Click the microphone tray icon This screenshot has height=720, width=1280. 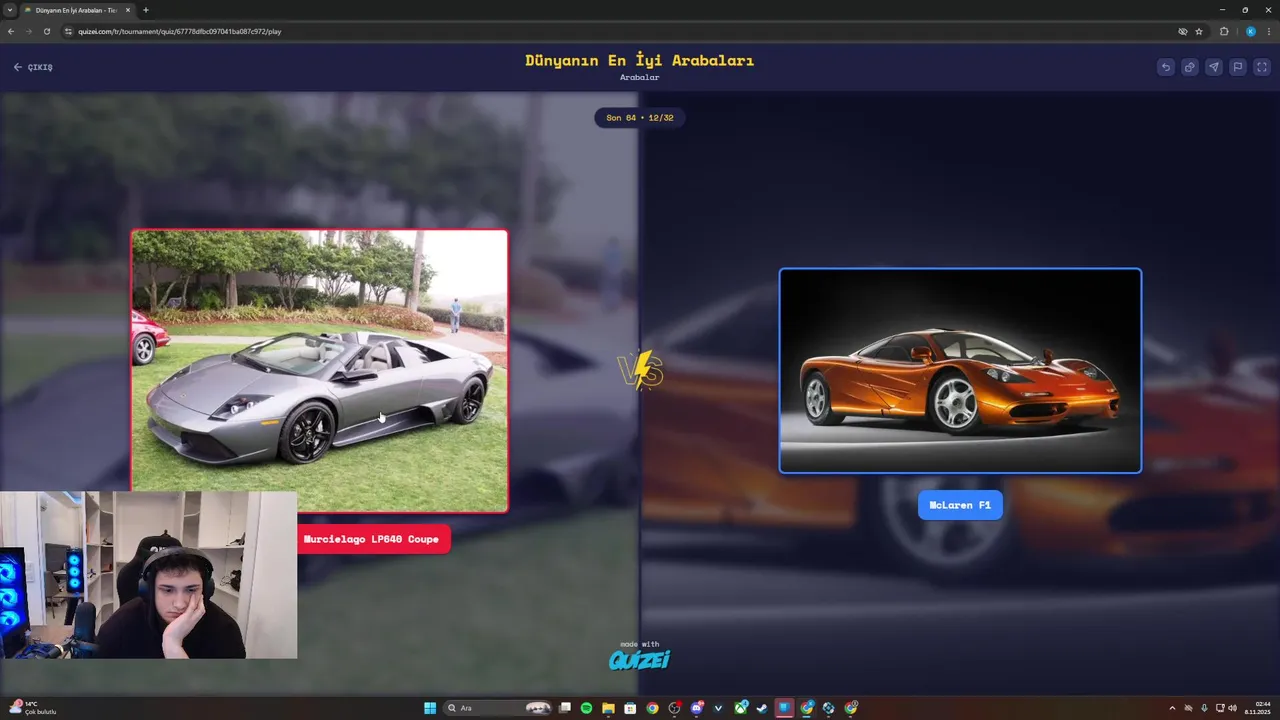point(1204,708)
